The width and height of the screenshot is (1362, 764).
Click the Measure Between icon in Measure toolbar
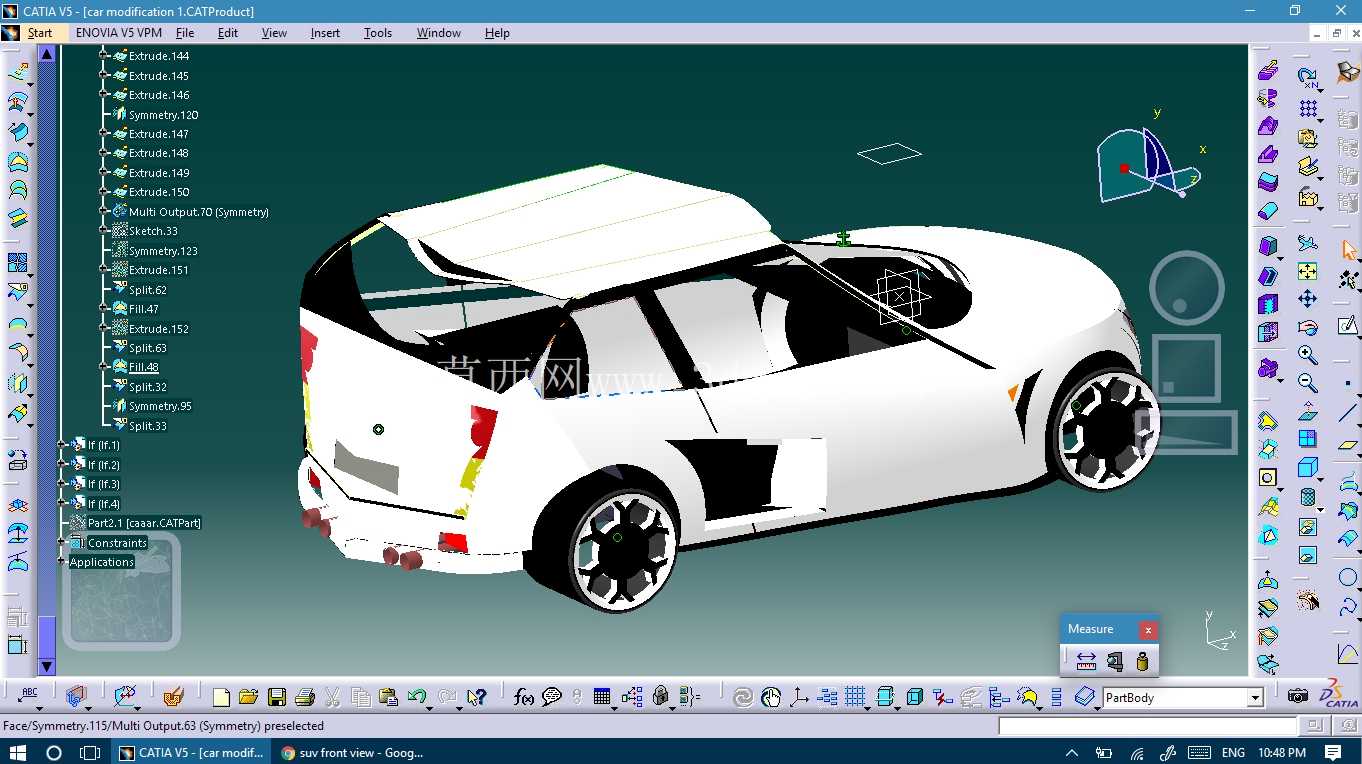[1086, 661]
